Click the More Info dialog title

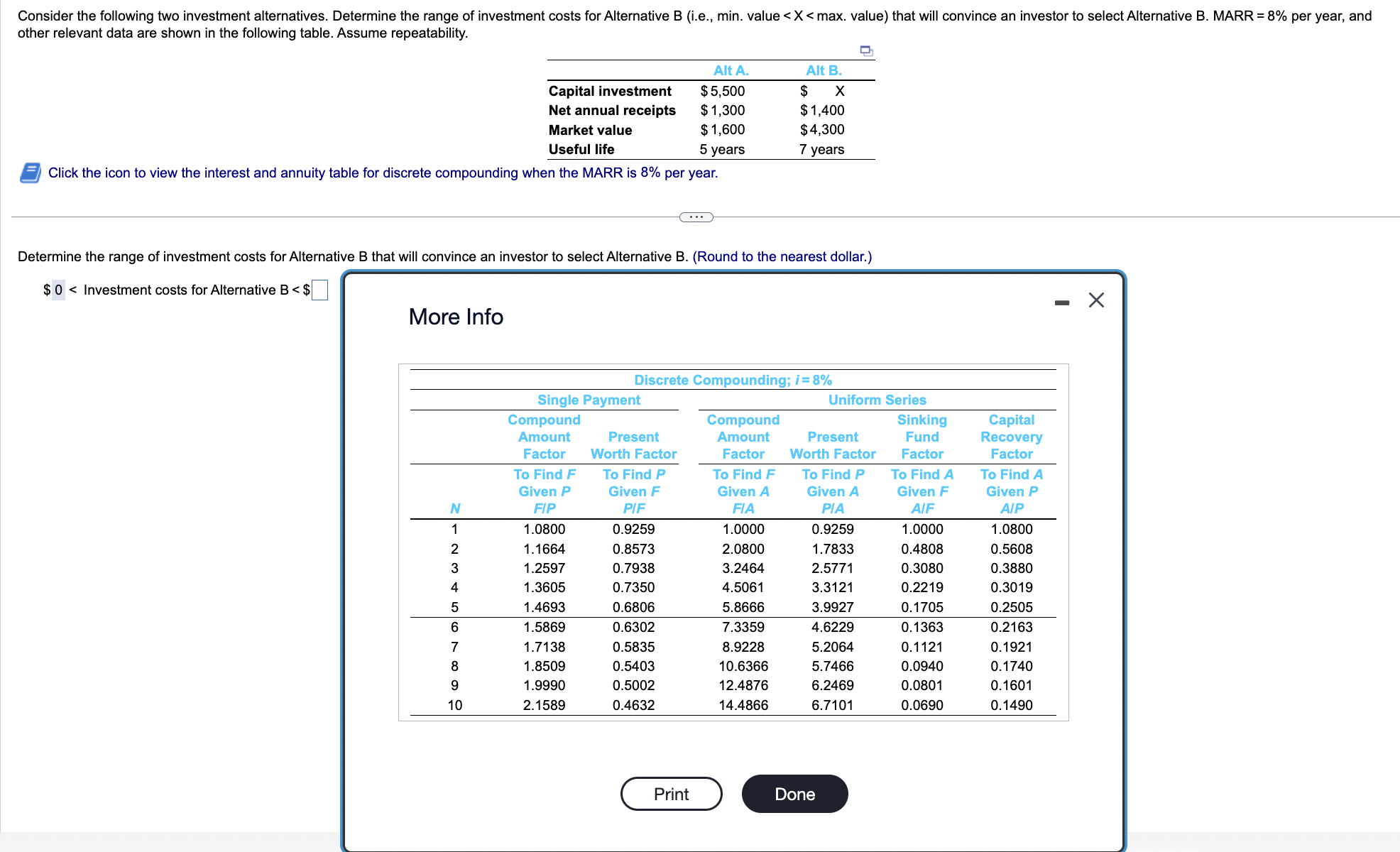455,317
